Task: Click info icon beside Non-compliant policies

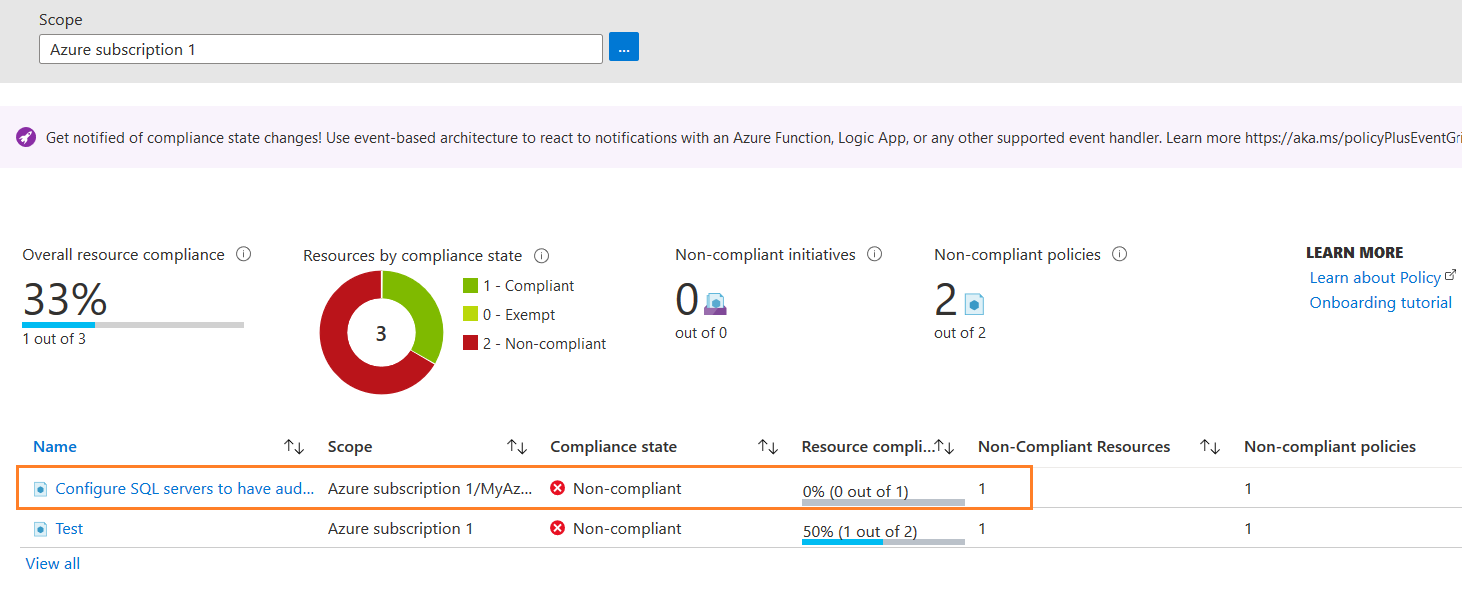Action: pos(1120,254)
